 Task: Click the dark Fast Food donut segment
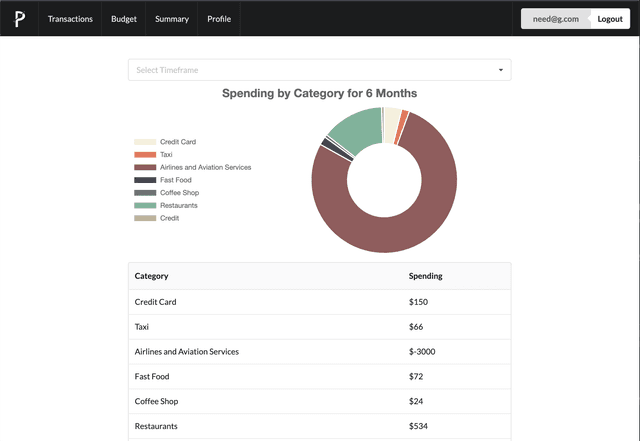[x=337, y=149]
